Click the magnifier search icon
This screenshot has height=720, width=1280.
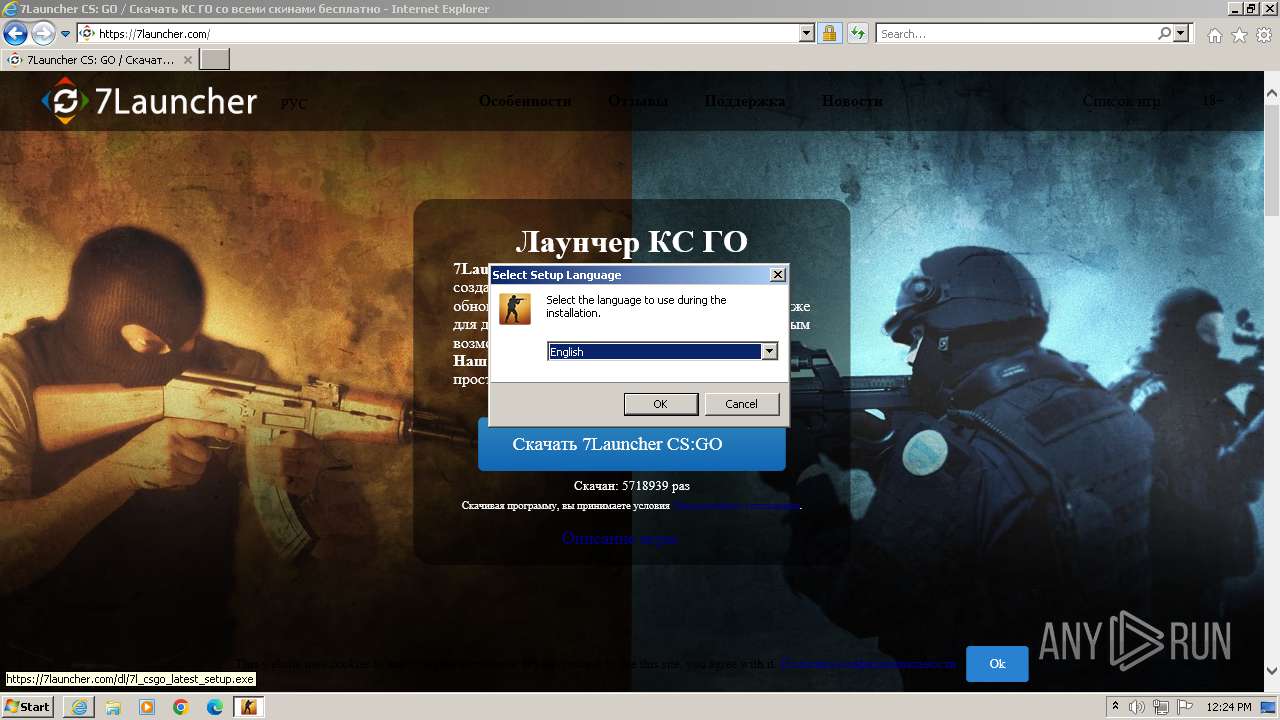pos(1164,34)
